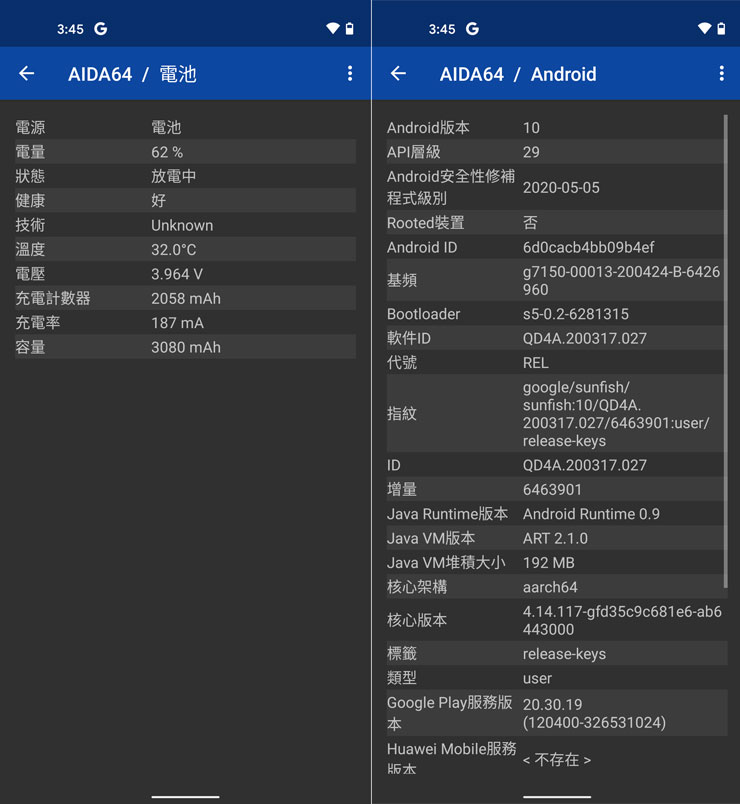
Task: Select the 電量 62 % row
Action: coord(185,152)
